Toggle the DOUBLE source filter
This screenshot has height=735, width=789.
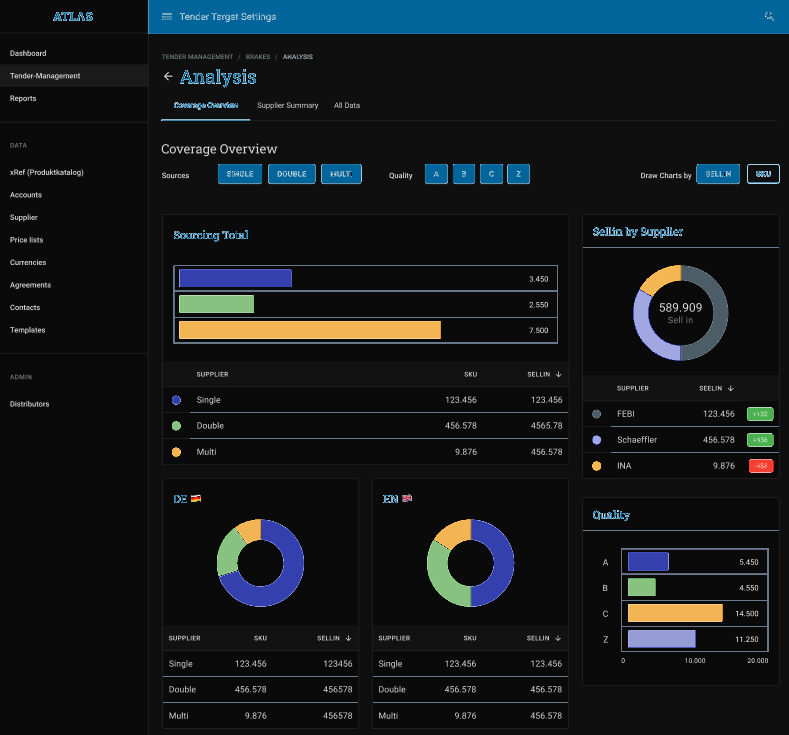(292, 174)
